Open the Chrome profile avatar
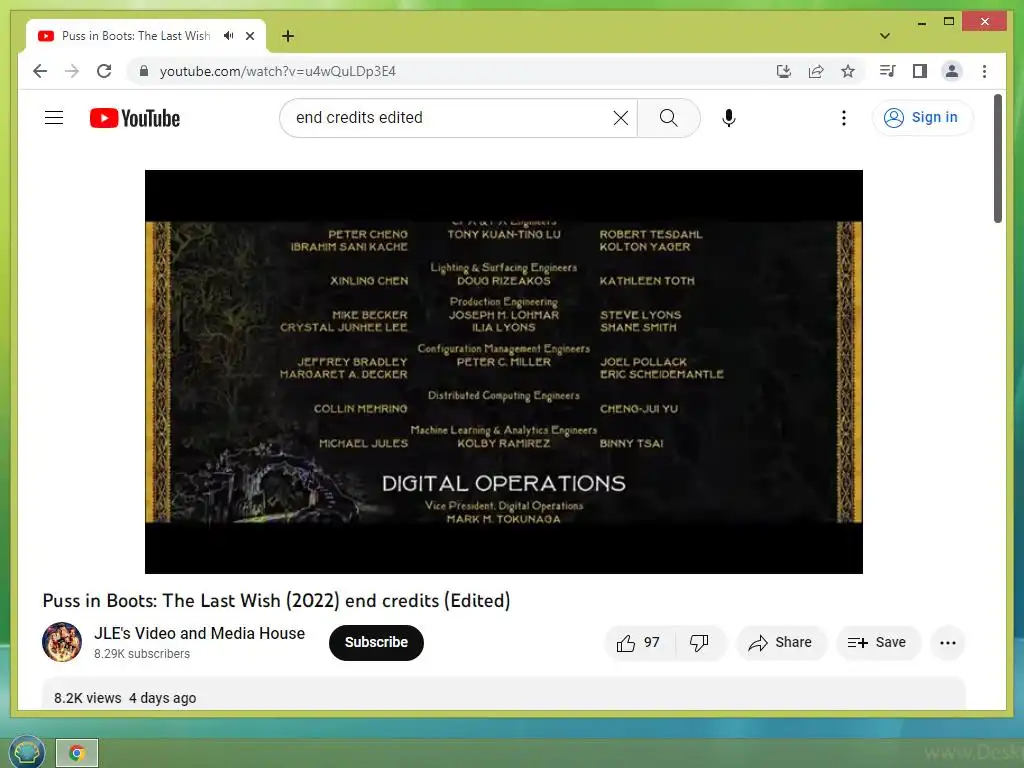This screenshot has height=768, width=1024. (952, 71)
